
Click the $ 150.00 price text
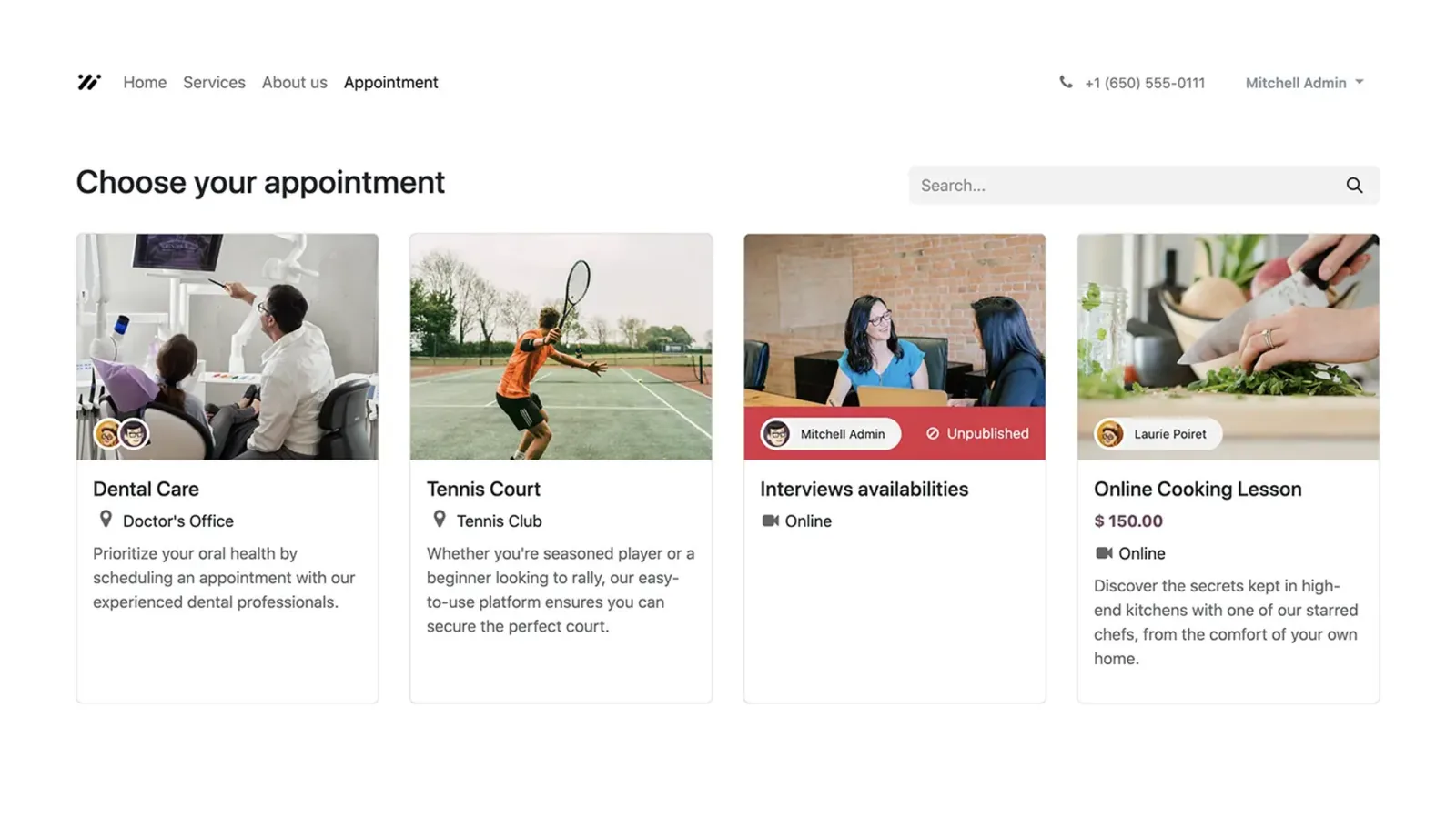(x=1128, y=521)
